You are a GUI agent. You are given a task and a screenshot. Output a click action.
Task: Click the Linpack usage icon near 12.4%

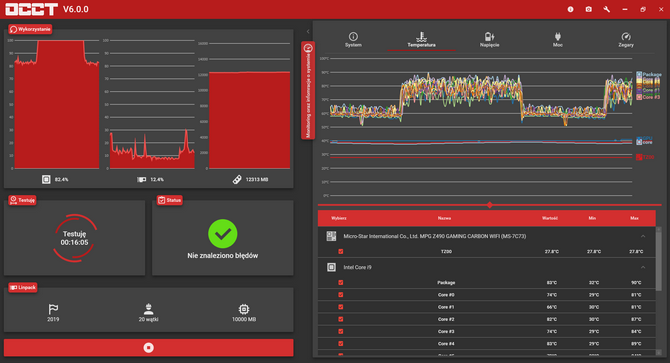[x=141, y=179]
